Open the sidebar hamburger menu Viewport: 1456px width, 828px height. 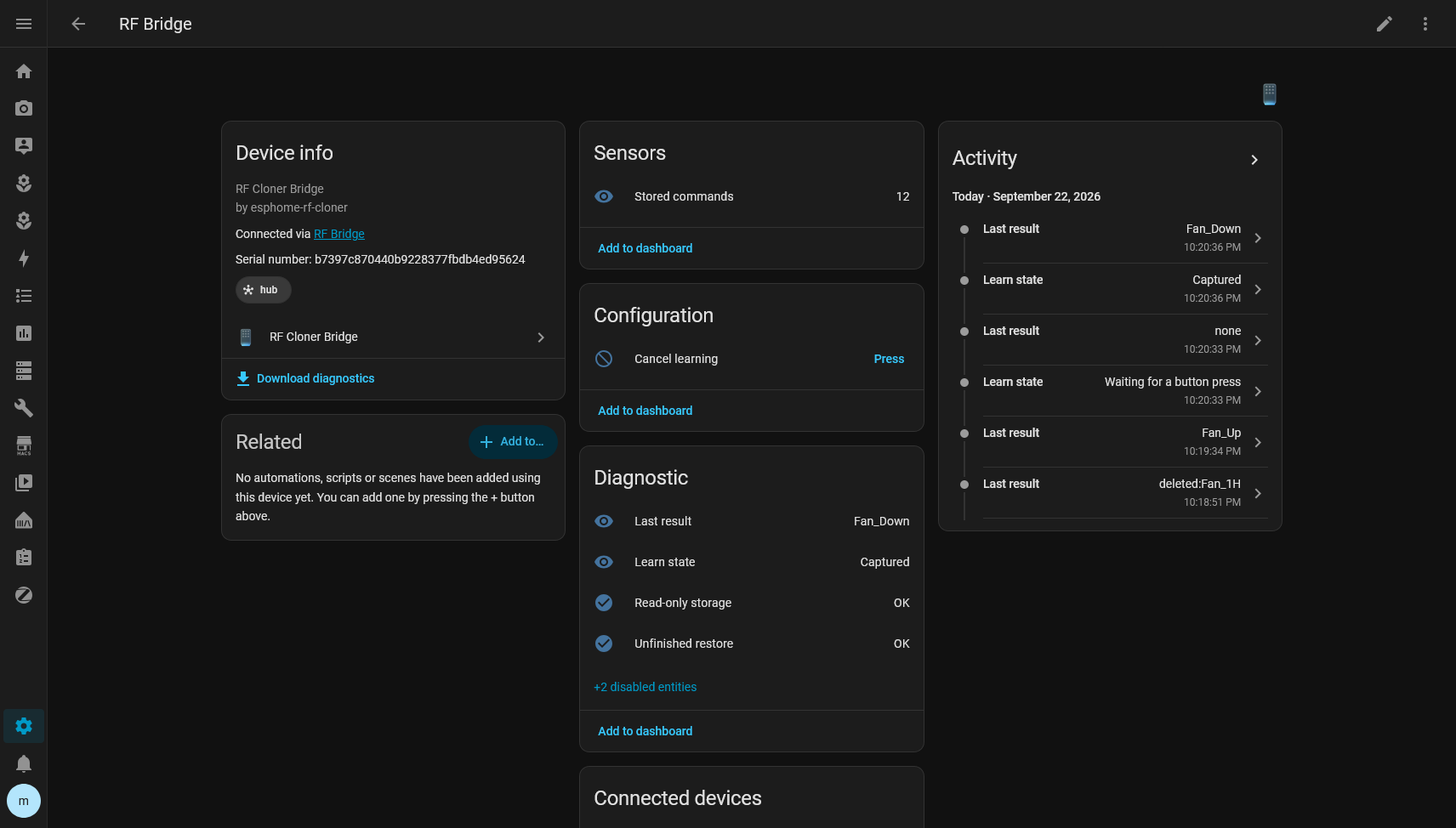24,24
